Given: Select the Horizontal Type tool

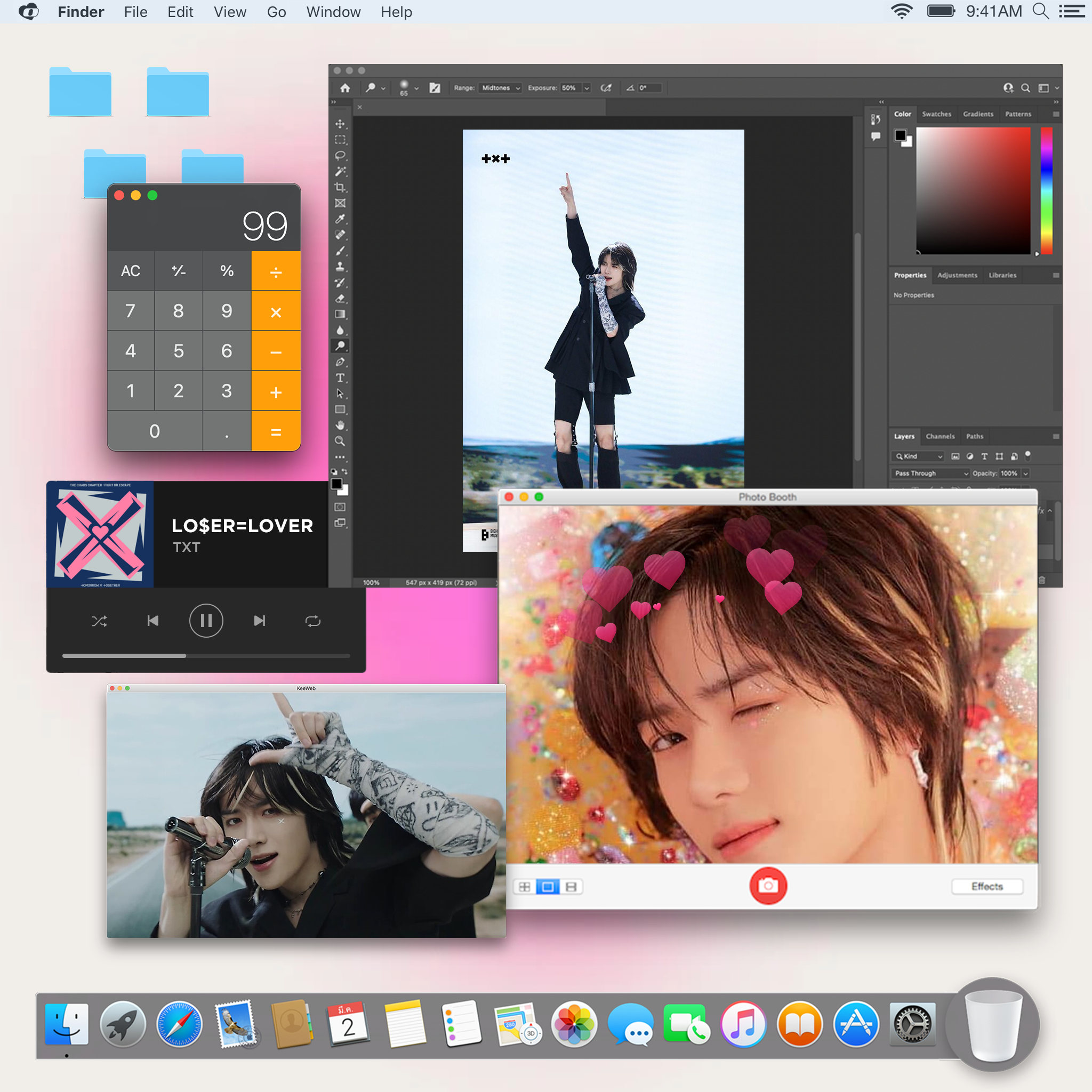Looking at the screenshot, I should tap(340, 378).
